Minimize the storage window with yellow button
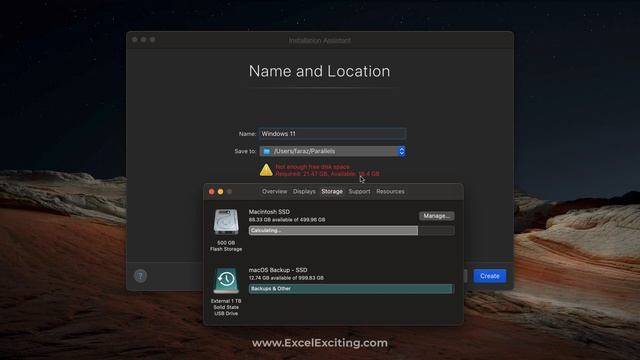 (220, 191)
